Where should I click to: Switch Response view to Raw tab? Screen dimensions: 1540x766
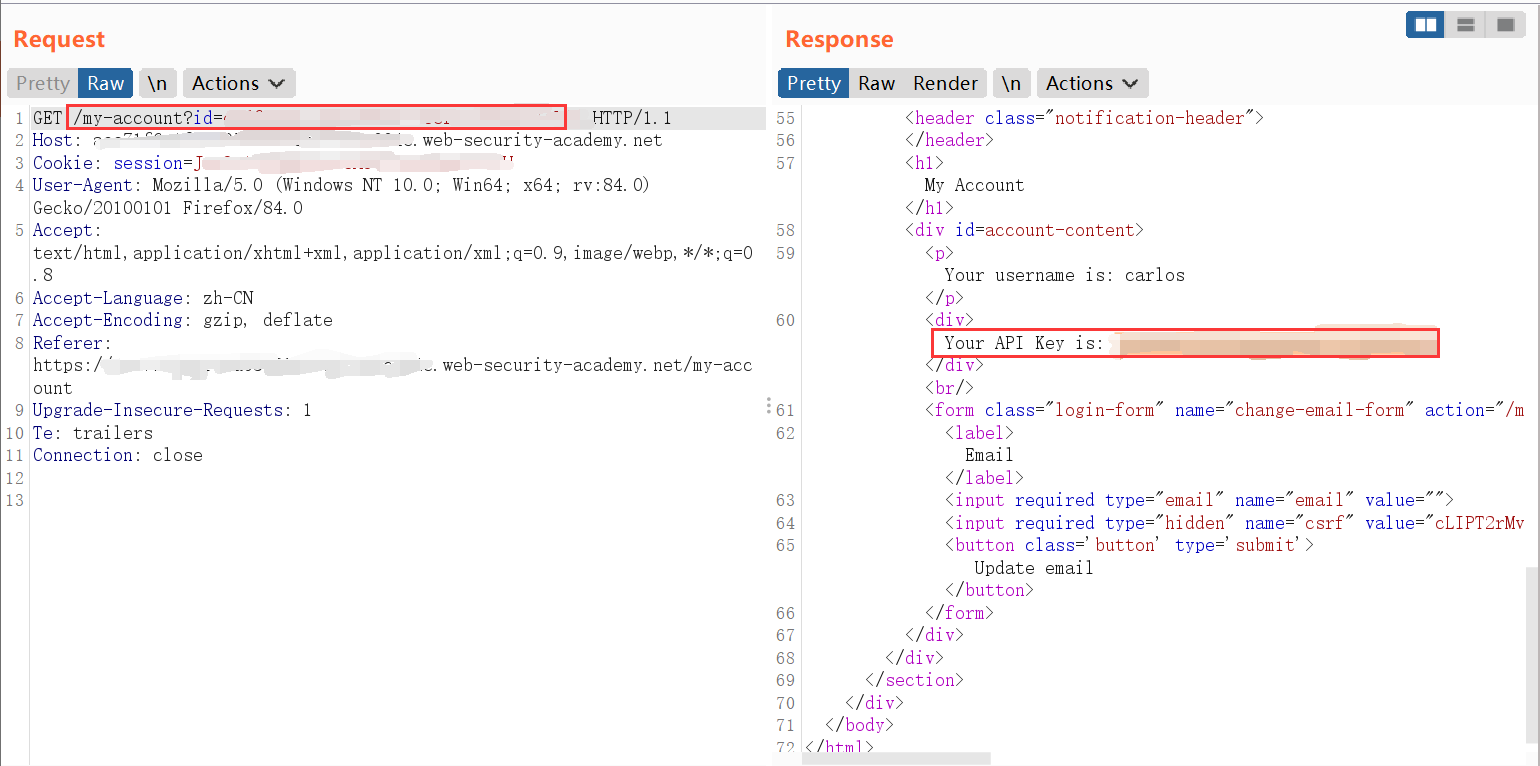click(x=876, y=83)
